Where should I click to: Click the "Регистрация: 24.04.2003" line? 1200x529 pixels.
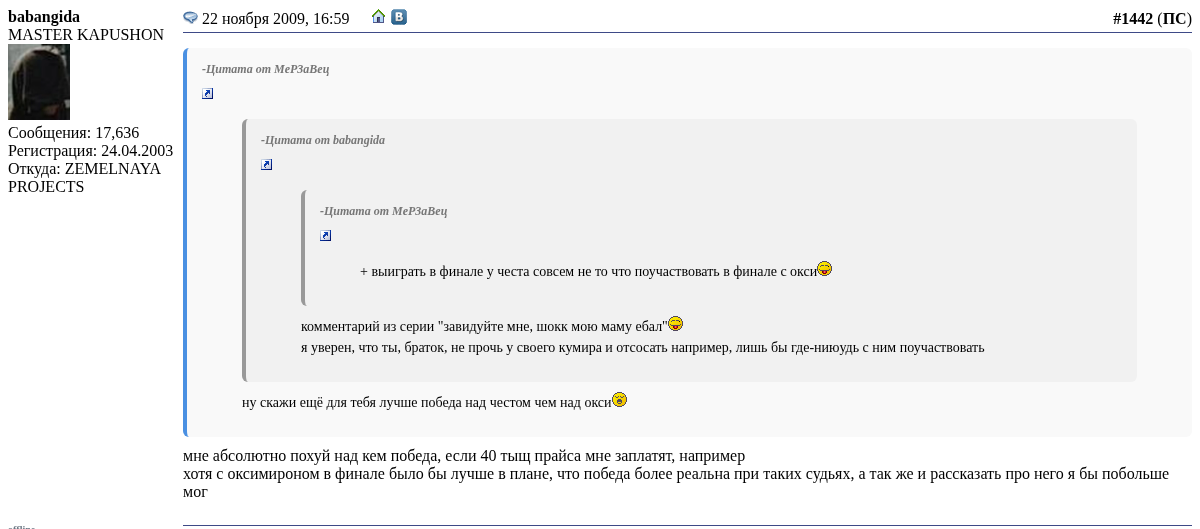point(90,151)
